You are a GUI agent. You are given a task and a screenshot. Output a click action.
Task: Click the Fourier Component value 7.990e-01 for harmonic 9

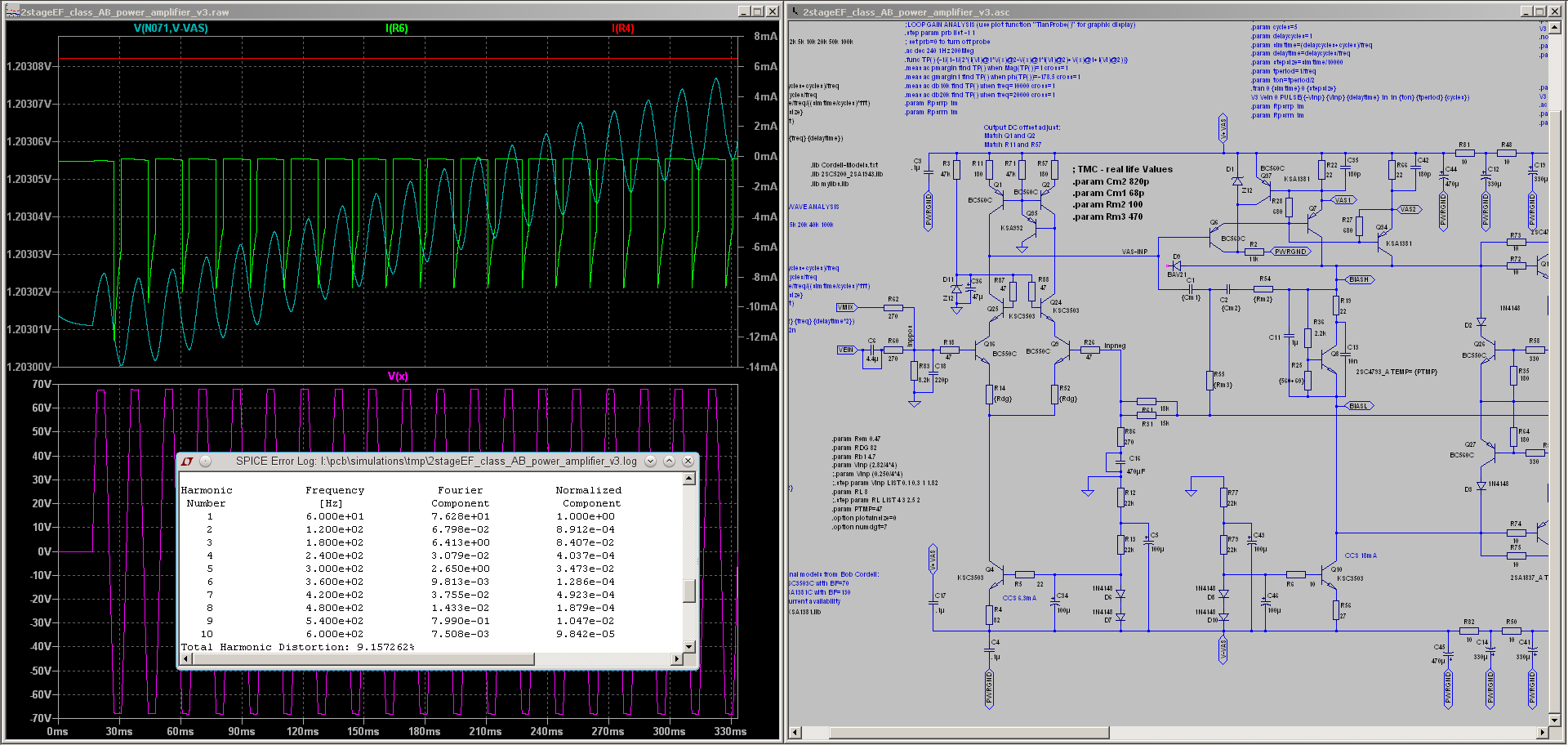[x=461, y=621]
